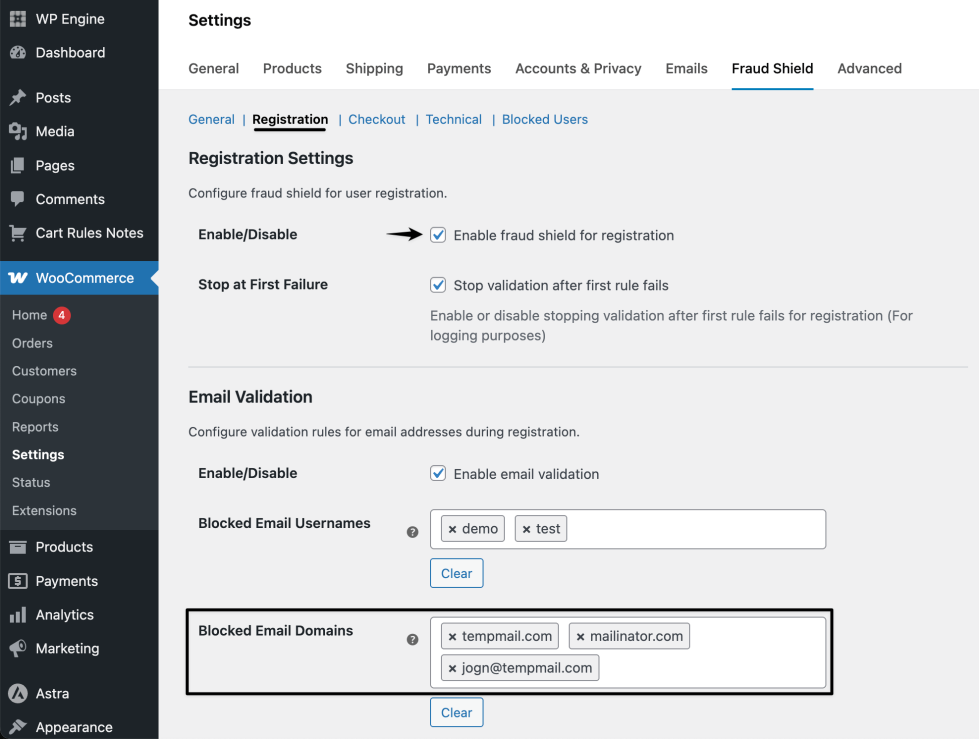Click the Analytics bar chart icon
This screenshot has width=979, height=739.
17,615
